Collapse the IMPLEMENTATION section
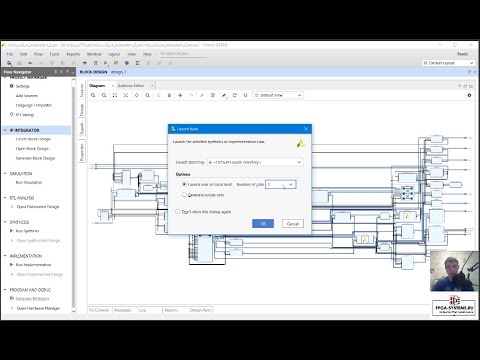 [5, 256]
